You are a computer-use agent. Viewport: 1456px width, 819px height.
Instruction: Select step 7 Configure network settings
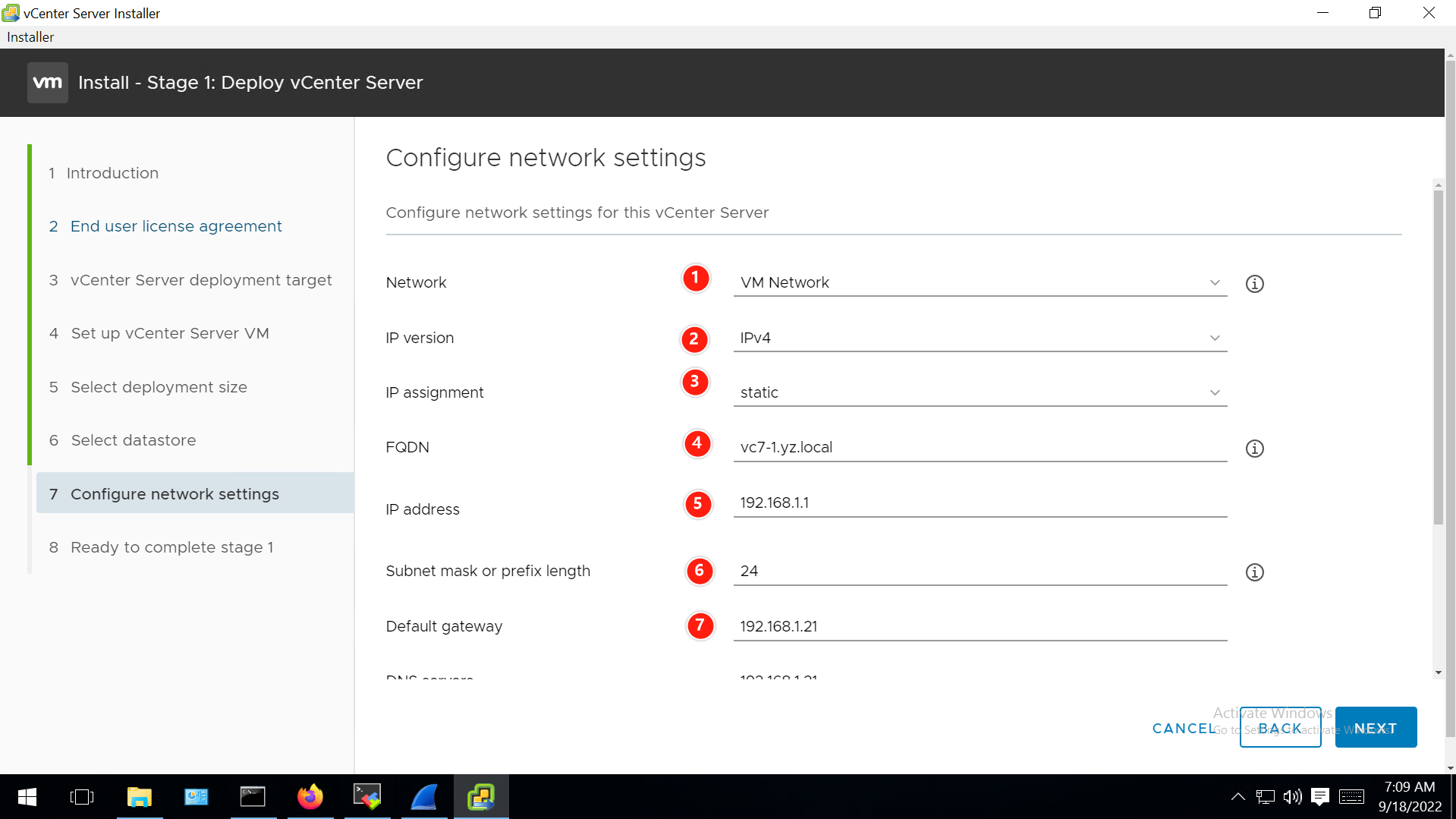point(195,493)
